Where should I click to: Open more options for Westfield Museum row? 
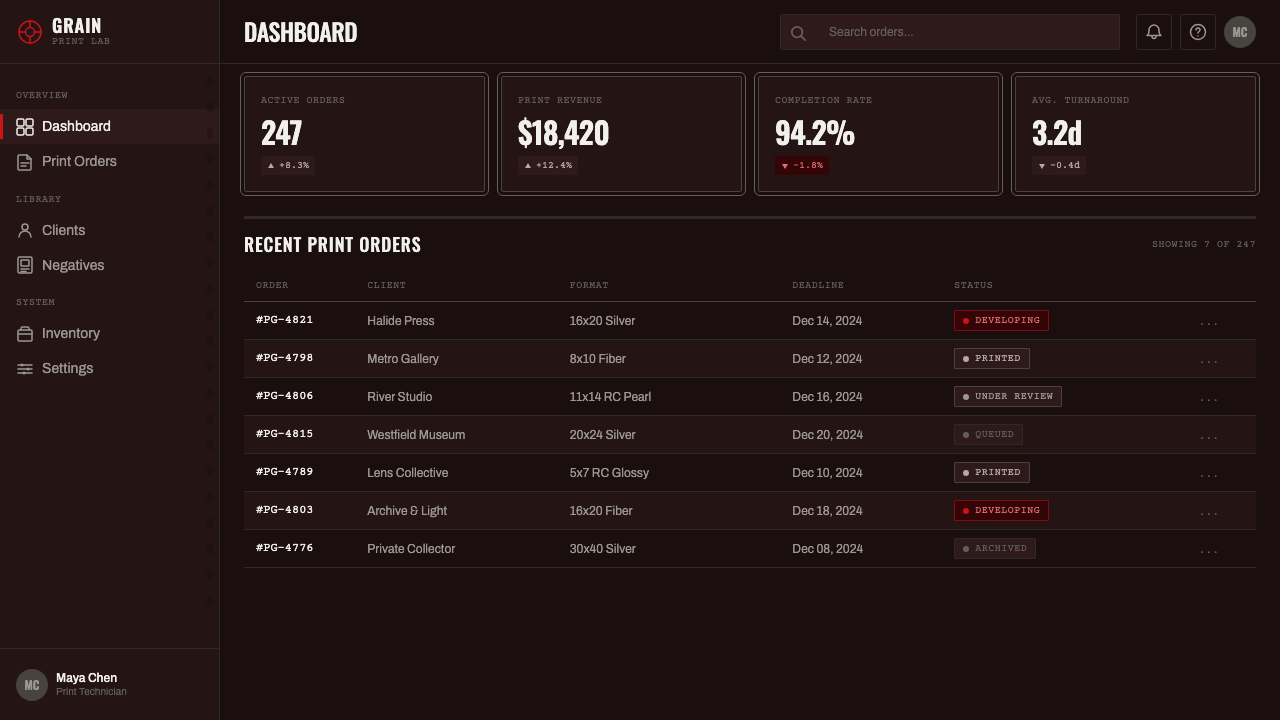[x=1209, y=435]
